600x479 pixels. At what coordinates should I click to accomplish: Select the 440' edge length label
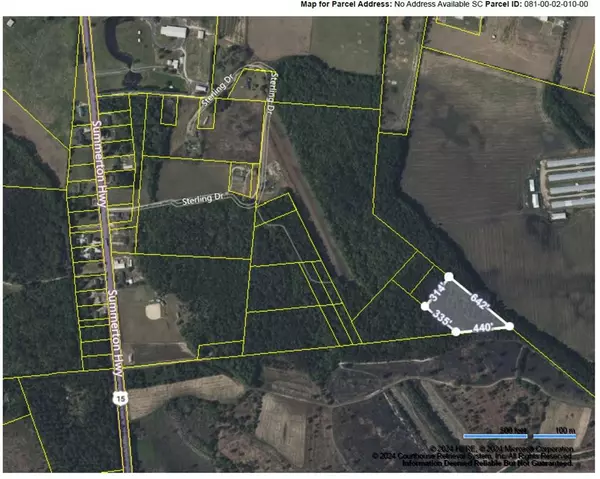coord(484,328)
